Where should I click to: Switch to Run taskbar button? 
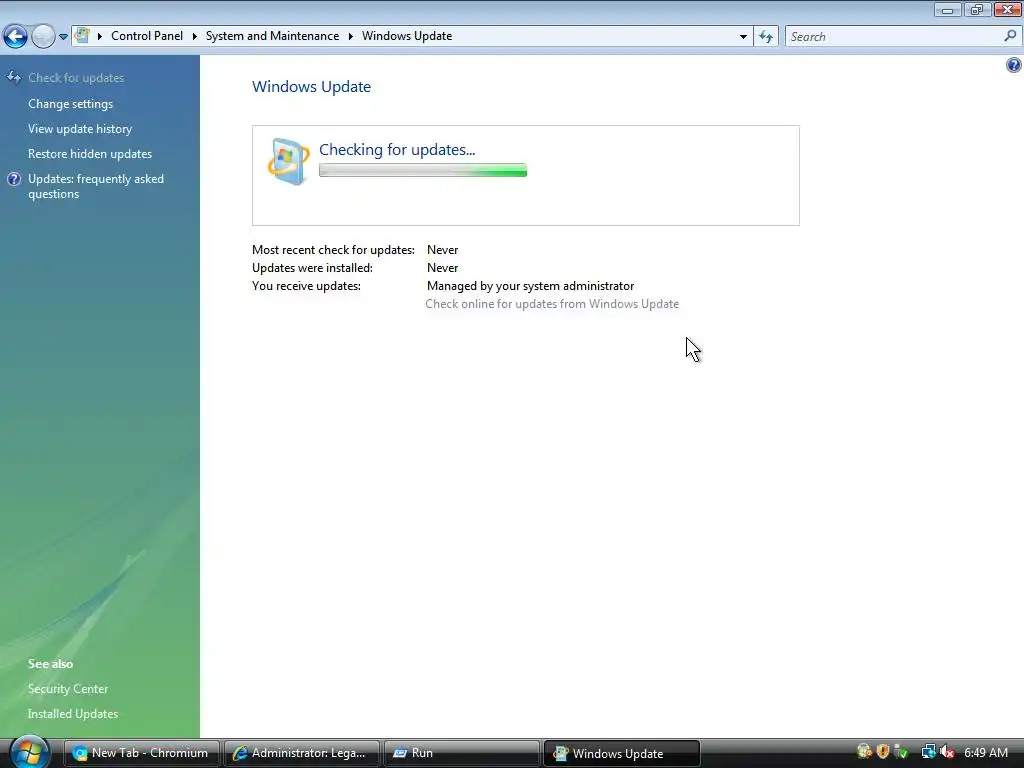(x=462, y=753)
